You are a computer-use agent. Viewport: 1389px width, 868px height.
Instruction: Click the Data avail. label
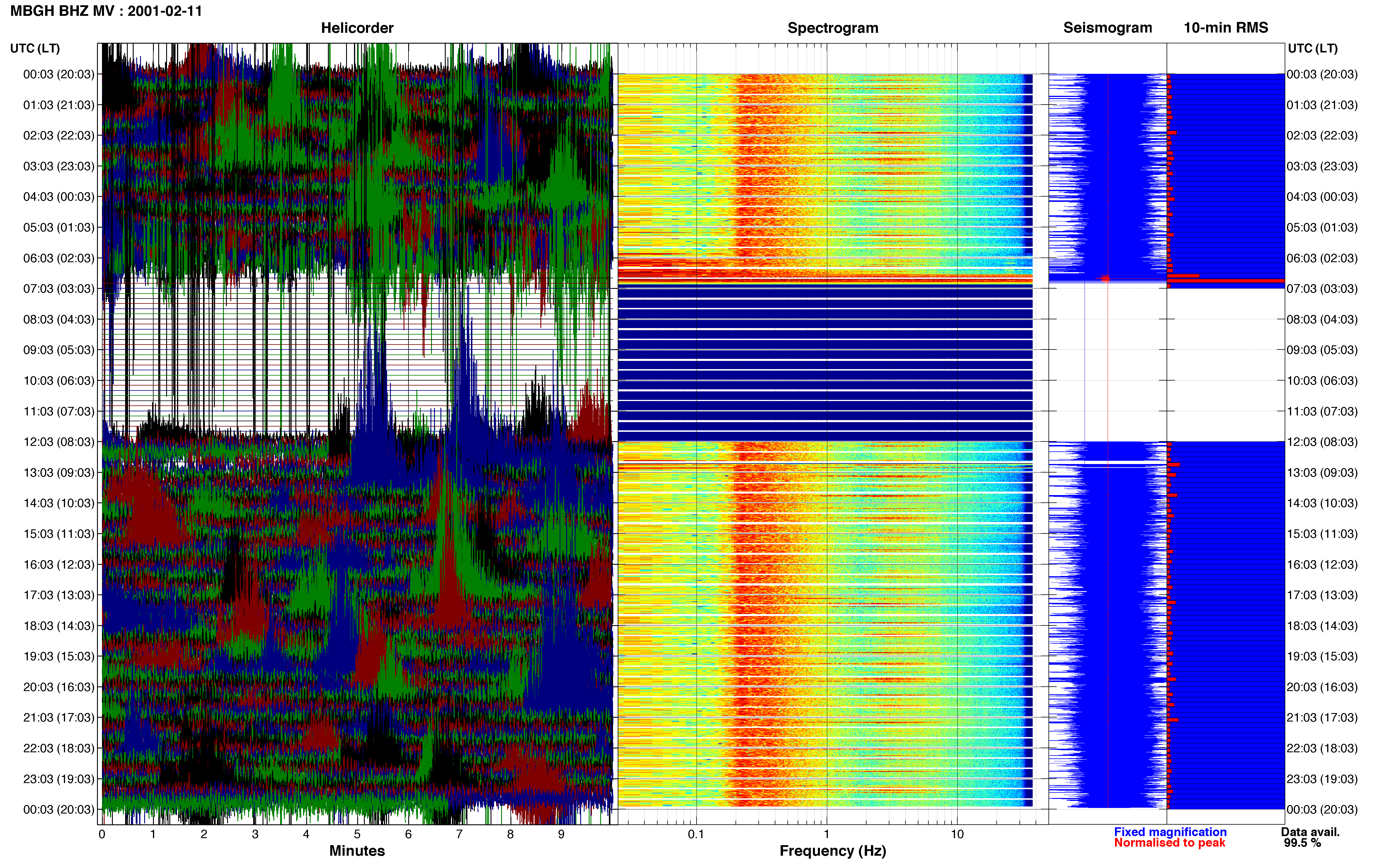[1310, 832]
